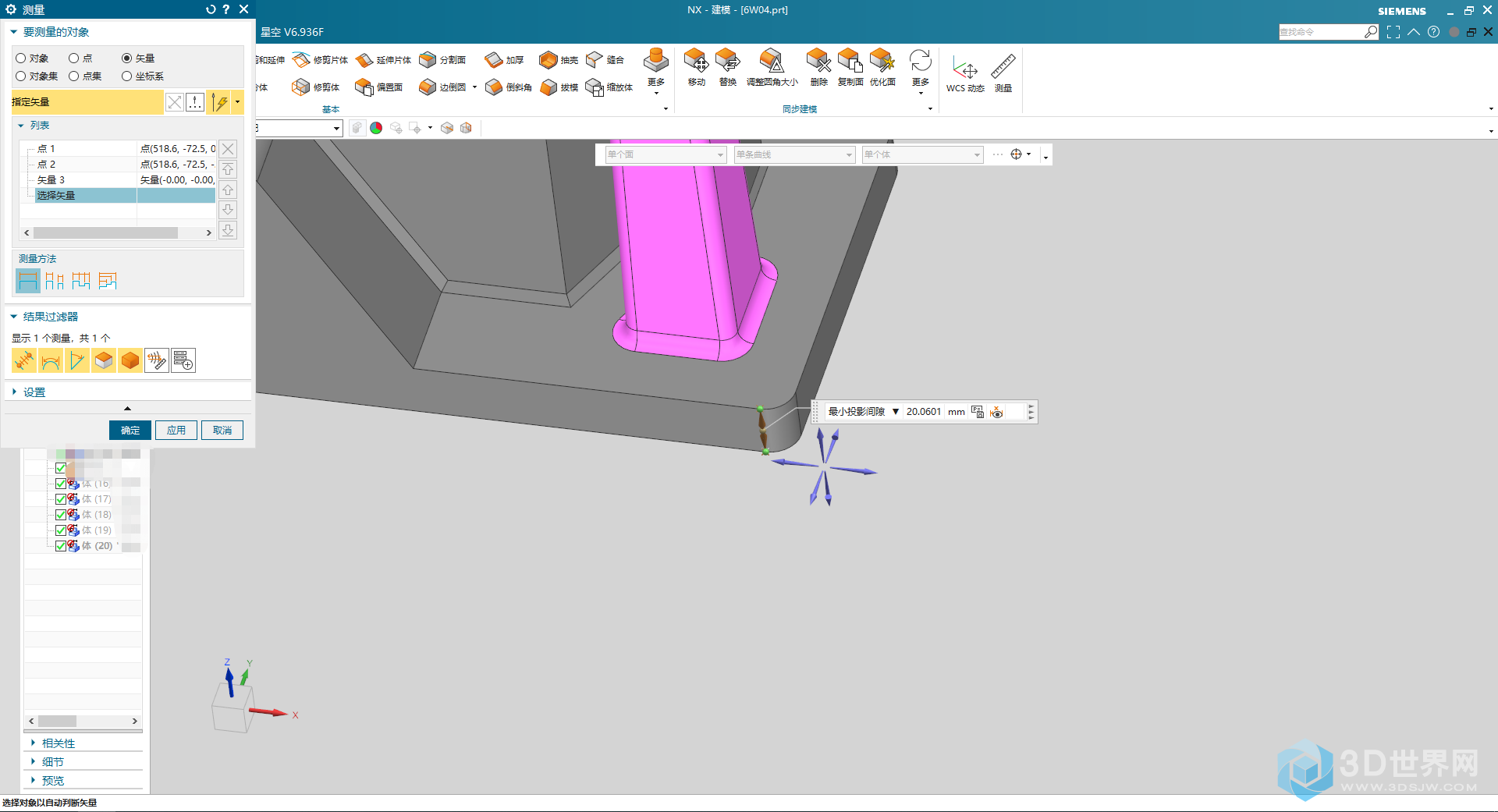Click the 偏置面 (Offset Face) tool
The height and width of the screenshot is (812, 1498).
[x=379, y=87]
